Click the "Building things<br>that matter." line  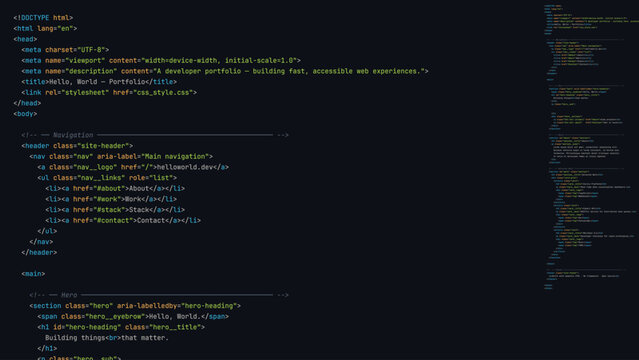coord(107,338)
